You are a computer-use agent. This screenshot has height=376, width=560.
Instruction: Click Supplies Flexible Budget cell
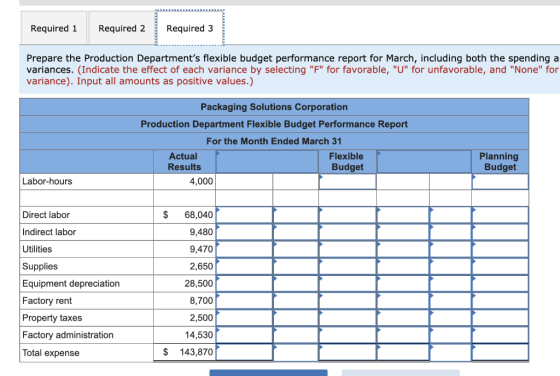pyautogui.click(x=347, y=266)
